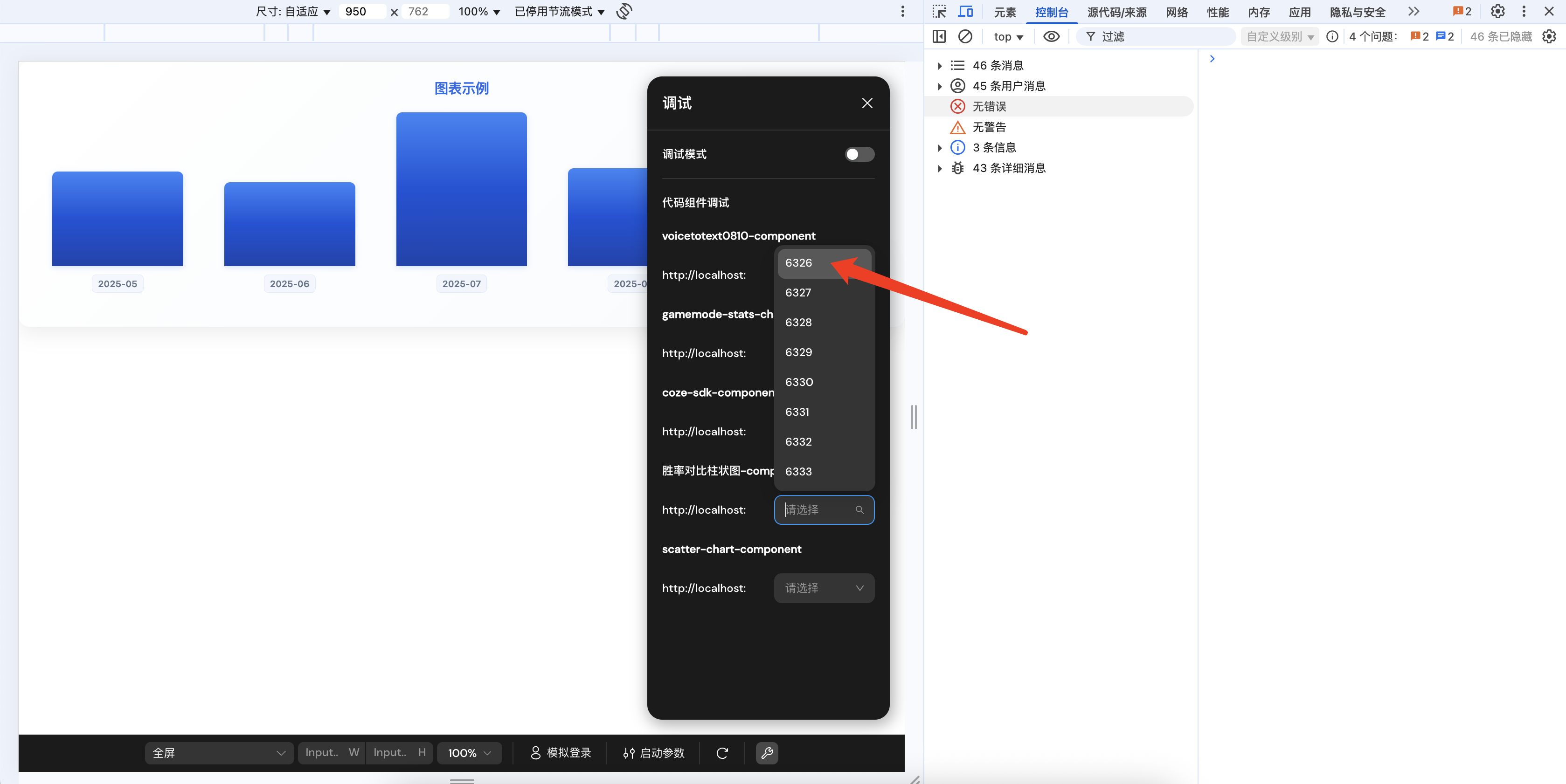Image resolution: width=1566 pixels, height=784 pixels.
Task: Open device toolbar more options menu
Action: pyautogui.click(x=903, y=12)
